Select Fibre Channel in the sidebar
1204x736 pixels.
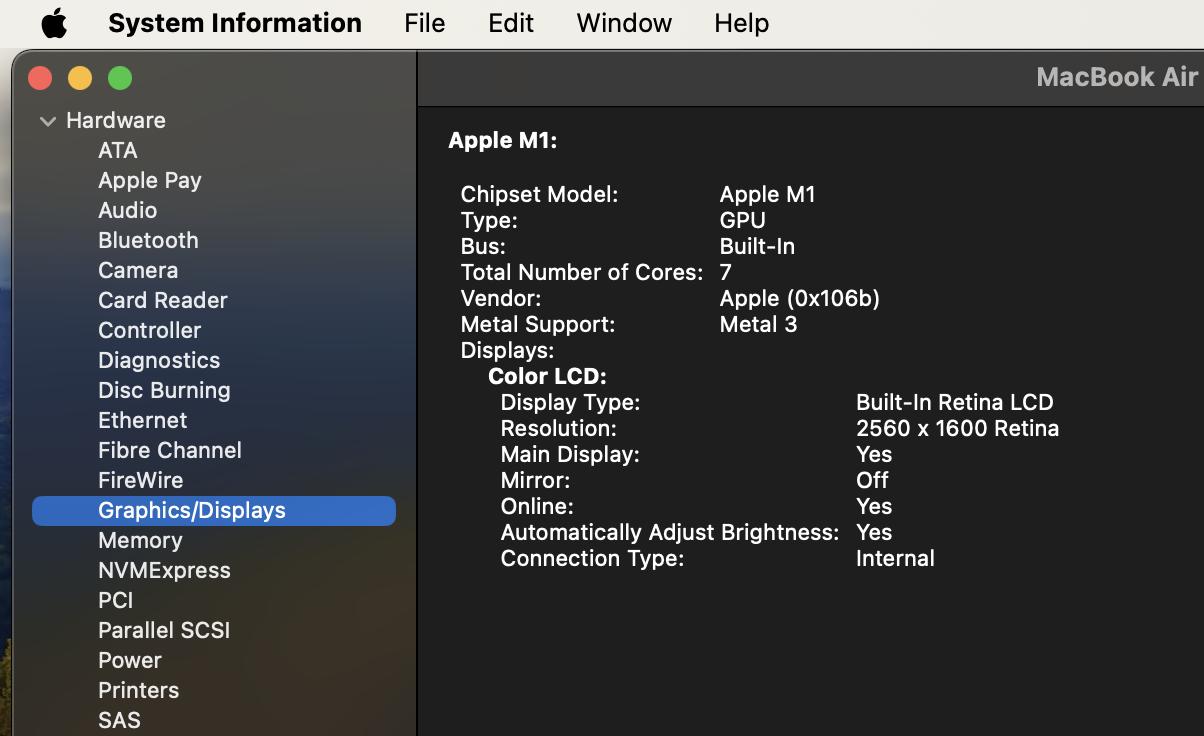170,450
